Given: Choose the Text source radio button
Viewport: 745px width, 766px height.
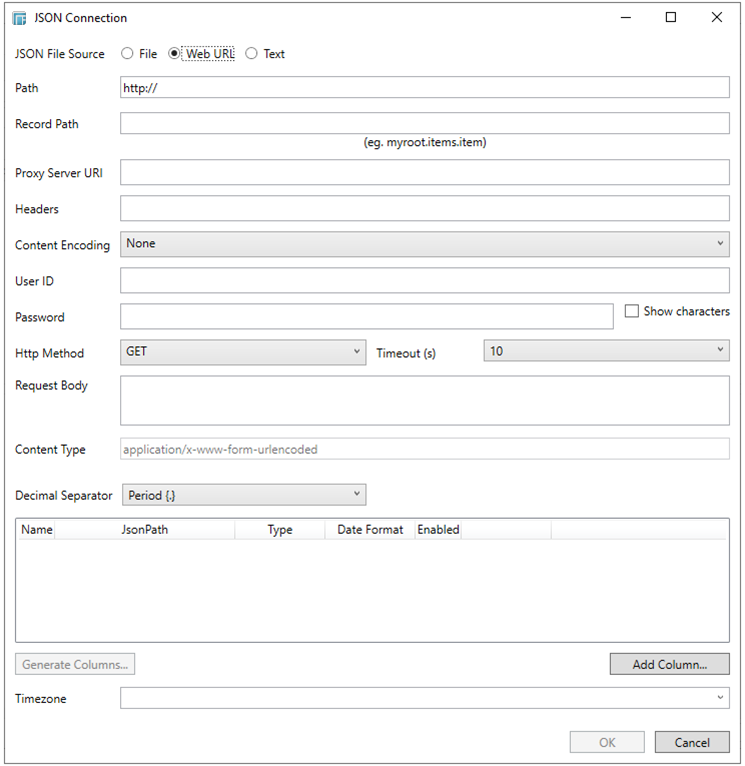Looking at the screenshot, I should pos(251,54).
